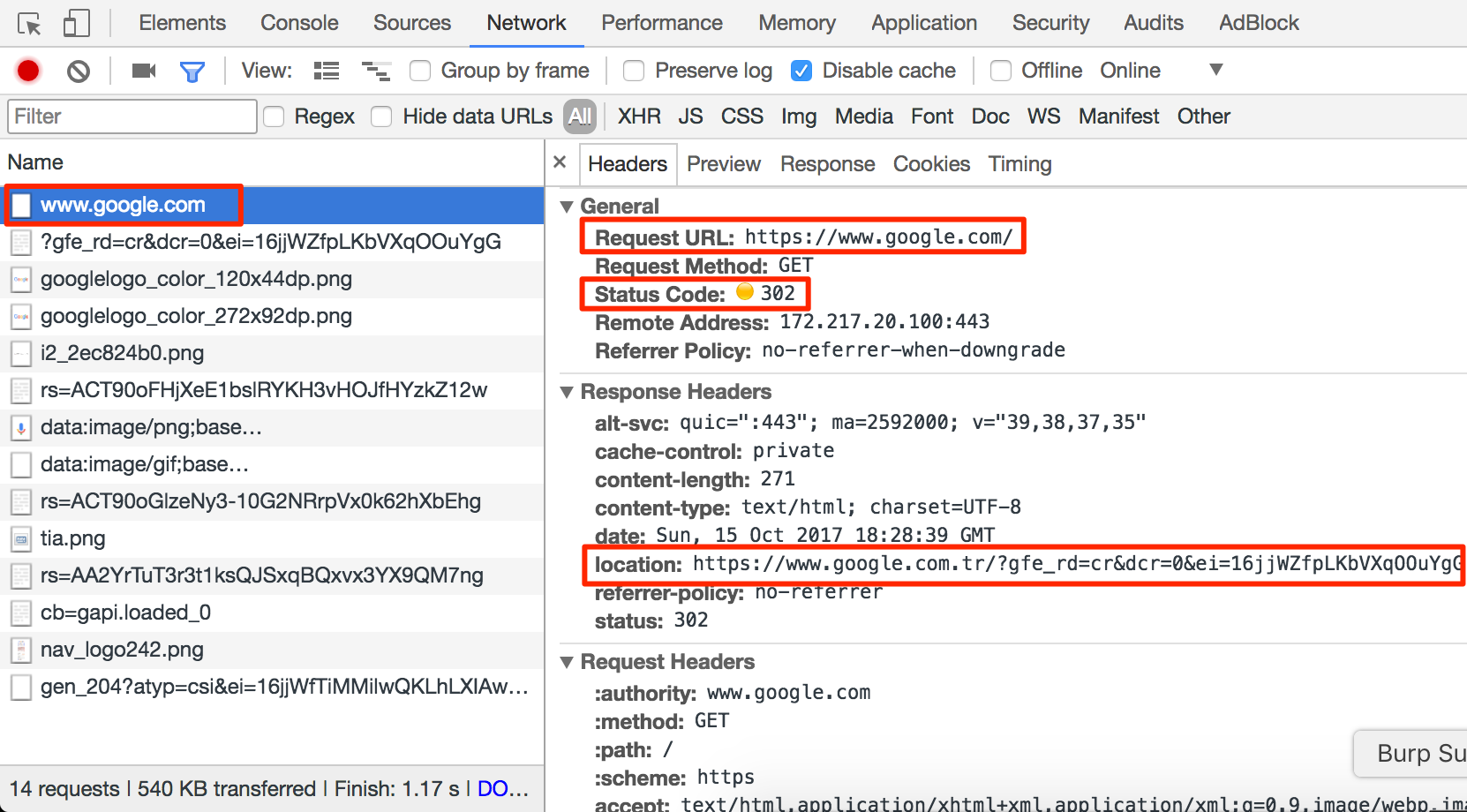
Task: Click the file icon beside googlelogo_color_120x44dp.png
Action: 21,280
